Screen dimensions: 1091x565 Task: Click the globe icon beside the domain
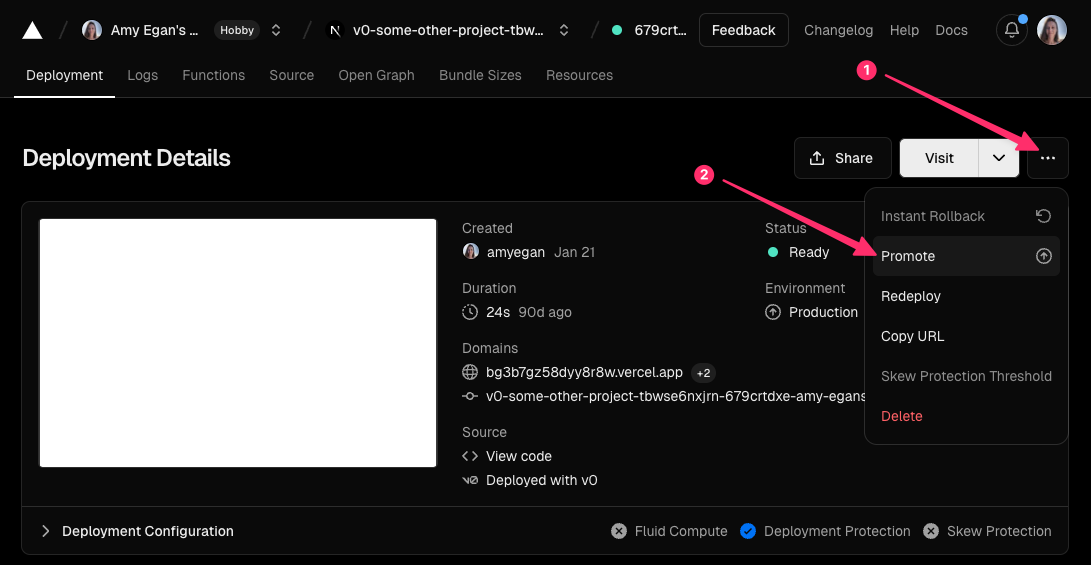point(470,372)
